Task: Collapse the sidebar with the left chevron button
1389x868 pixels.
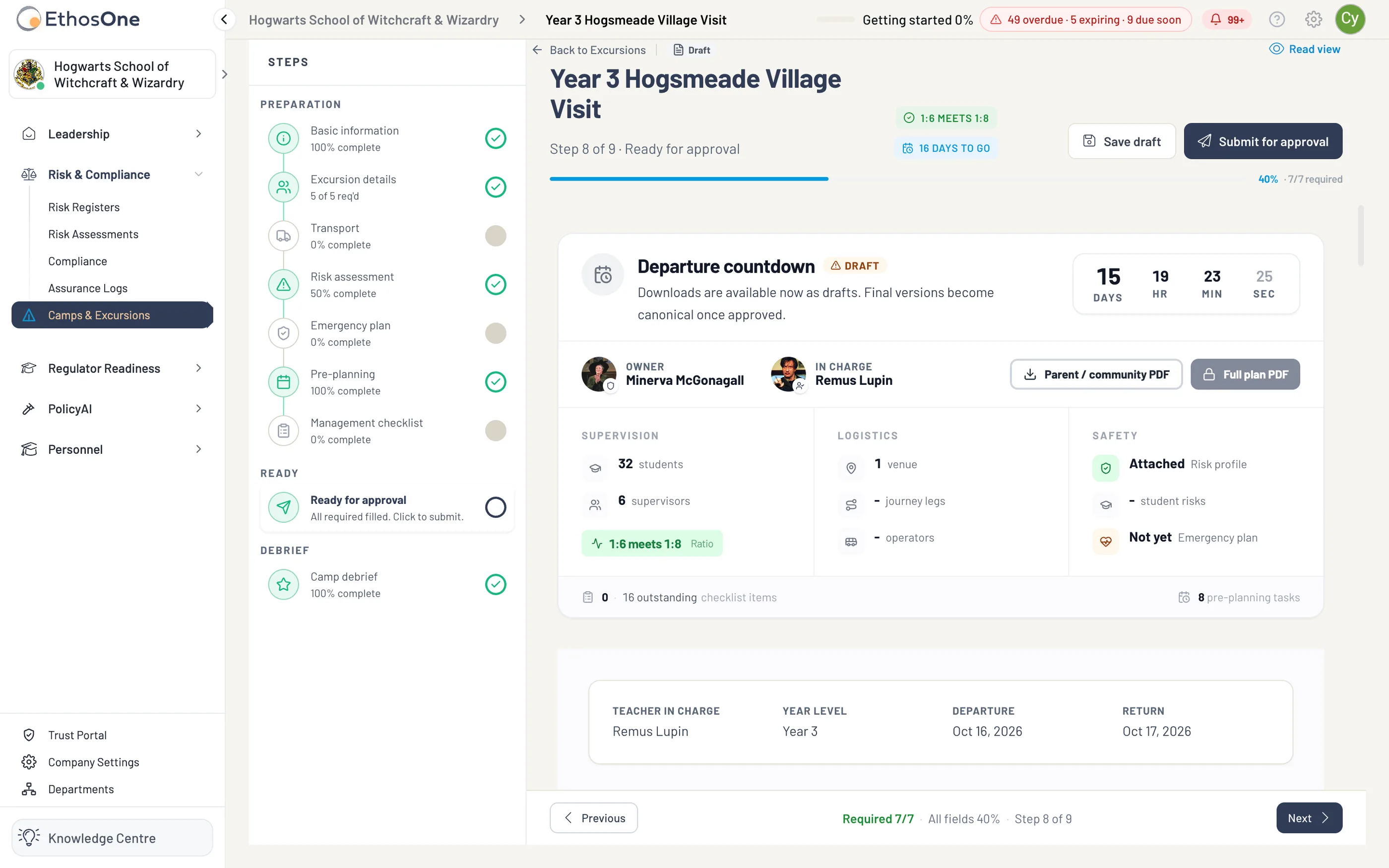Action: [x=224, y=19]
